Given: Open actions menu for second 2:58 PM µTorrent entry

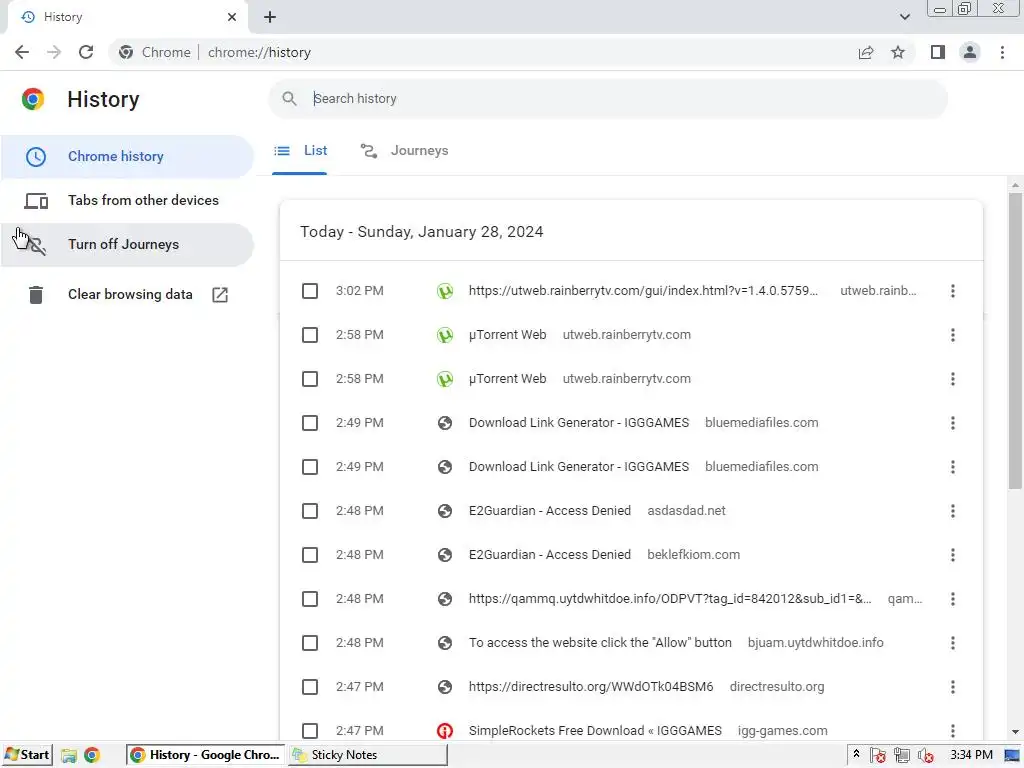Looking at the screenshot, I should (x=953, y=379).
